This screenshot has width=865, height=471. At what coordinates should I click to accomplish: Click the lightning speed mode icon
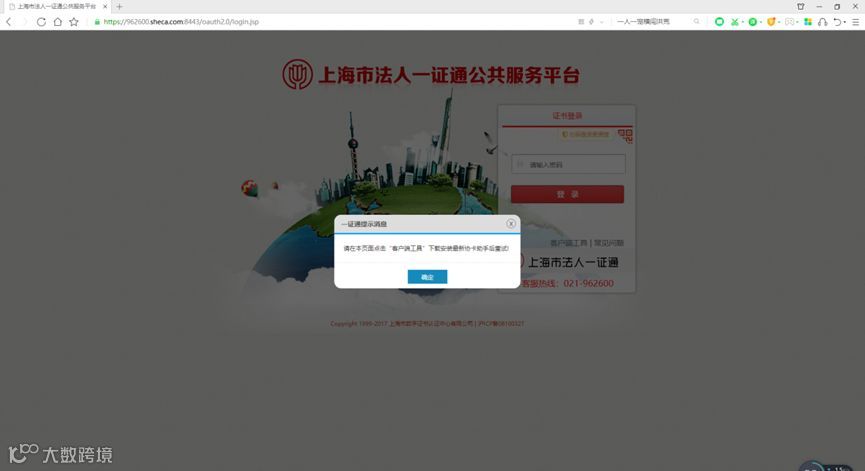(591, 22)
